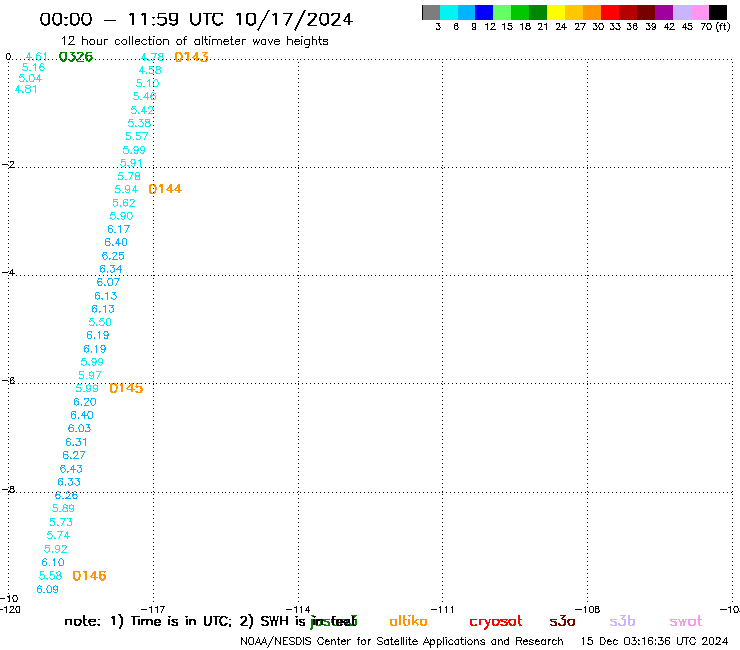Click the 5.42 wave height reading
Screen dimensions: 740x650
point(142,110)
